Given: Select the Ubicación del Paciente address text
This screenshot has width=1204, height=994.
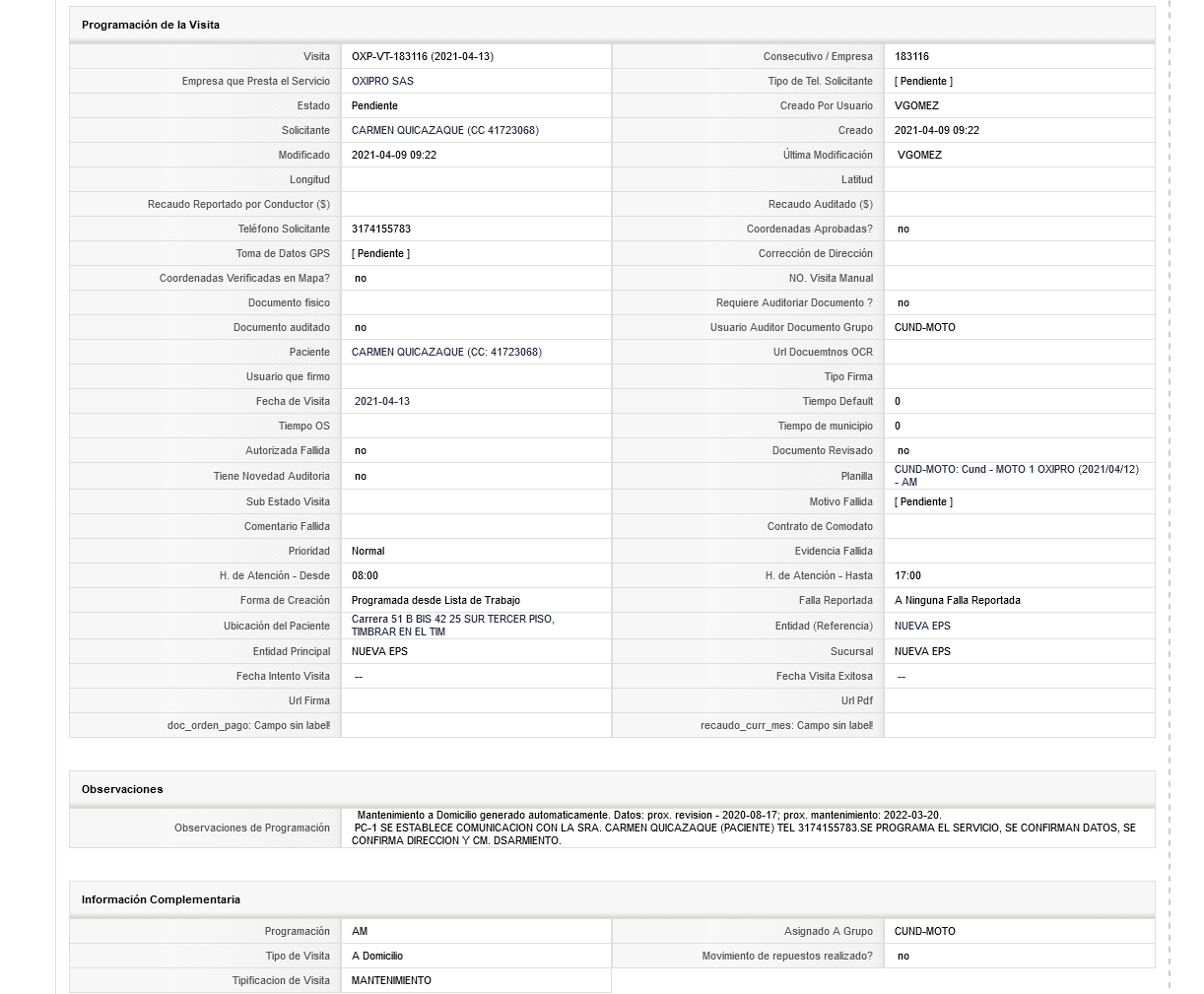Looking at the screenshot, I should coord(452,626).
